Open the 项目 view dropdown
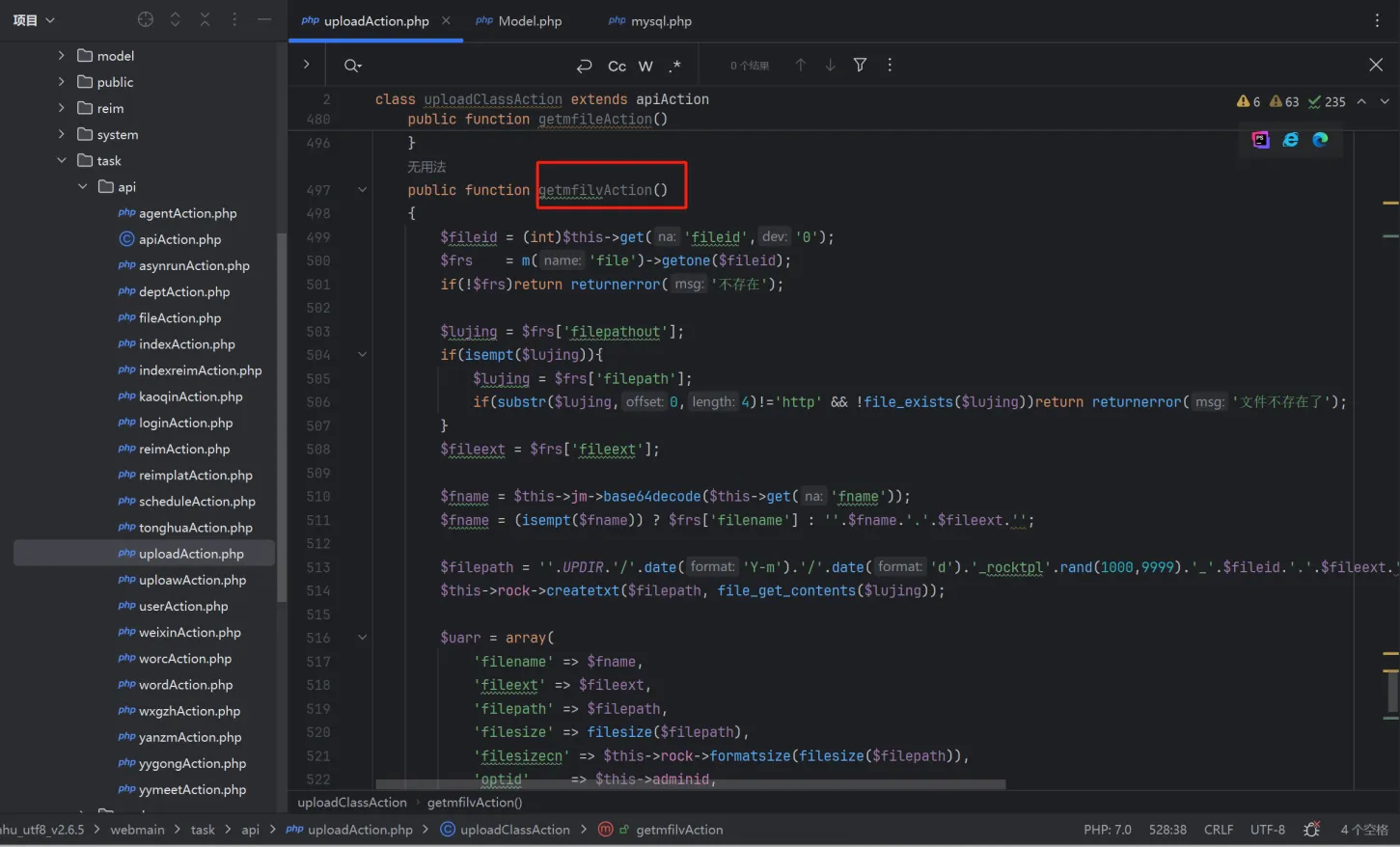Viewport: 1400px width, 847px height. pyautogui.click(x=34, y=20)
